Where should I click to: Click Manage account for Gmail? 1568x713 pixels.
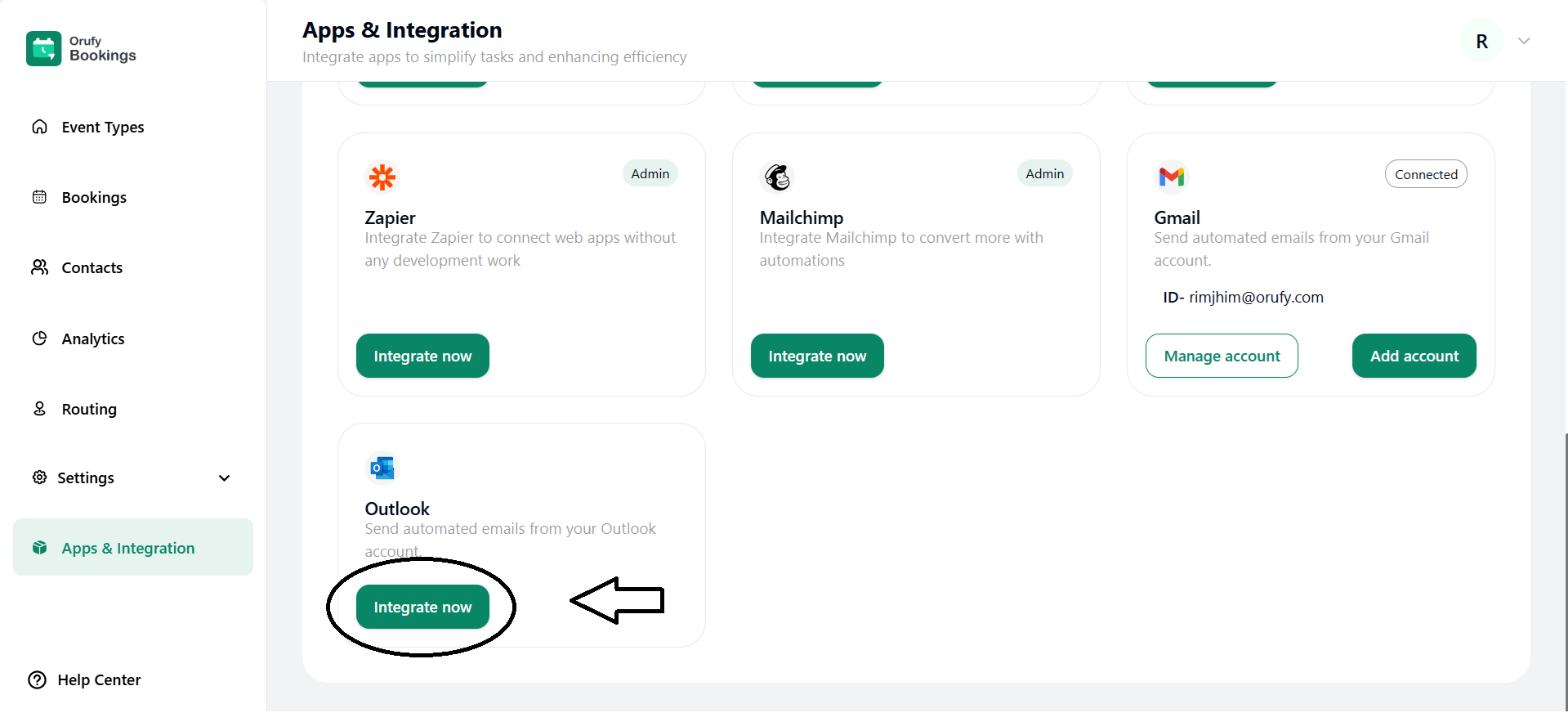click(x=1222, y=356)
